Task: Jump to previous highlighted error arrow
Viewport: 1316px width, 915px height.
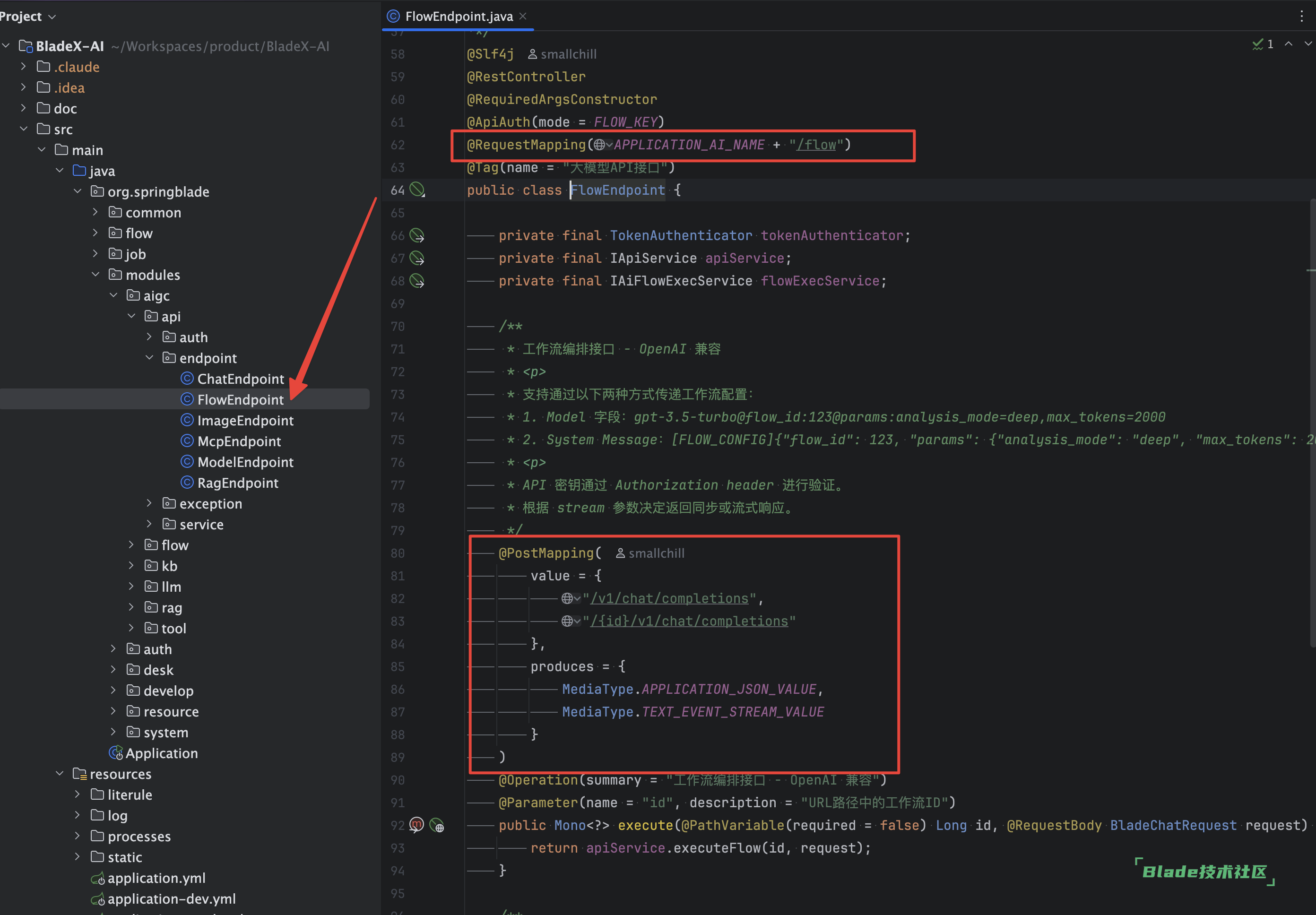Action: (1289, 43)
